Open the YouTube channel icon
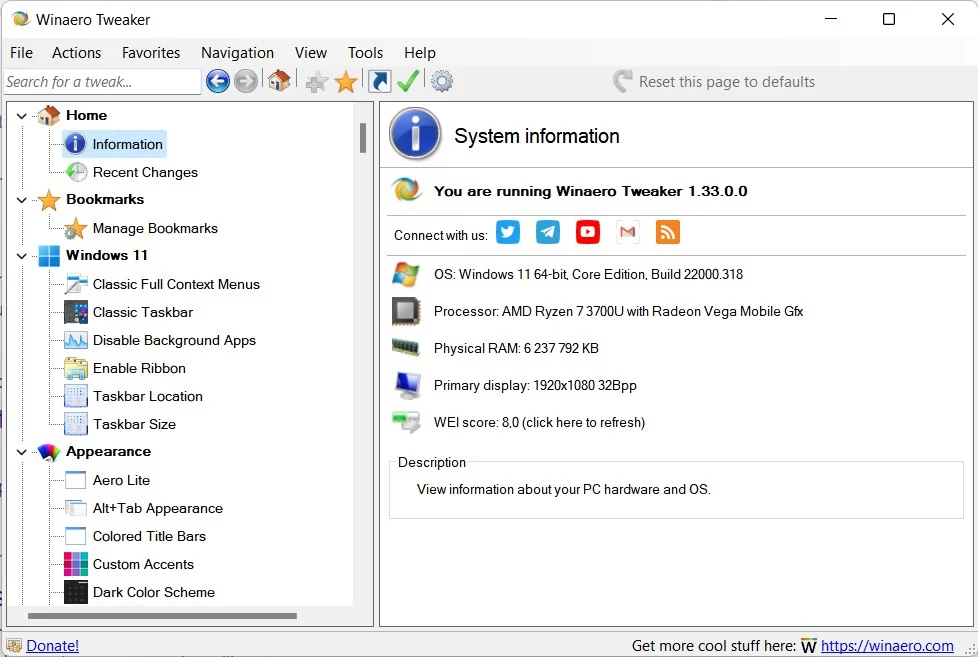Viewport: 978px width, 657px height. tap(588, 232)
